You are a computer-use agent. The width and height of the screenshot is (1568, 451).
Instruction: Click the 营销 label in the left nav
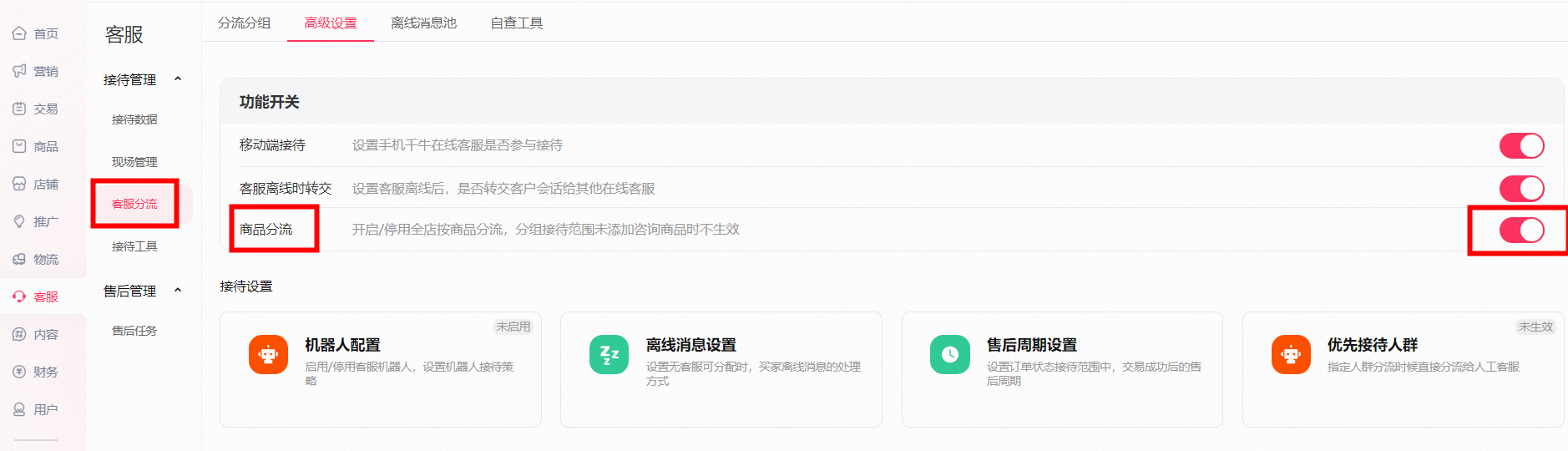[46, 71]
